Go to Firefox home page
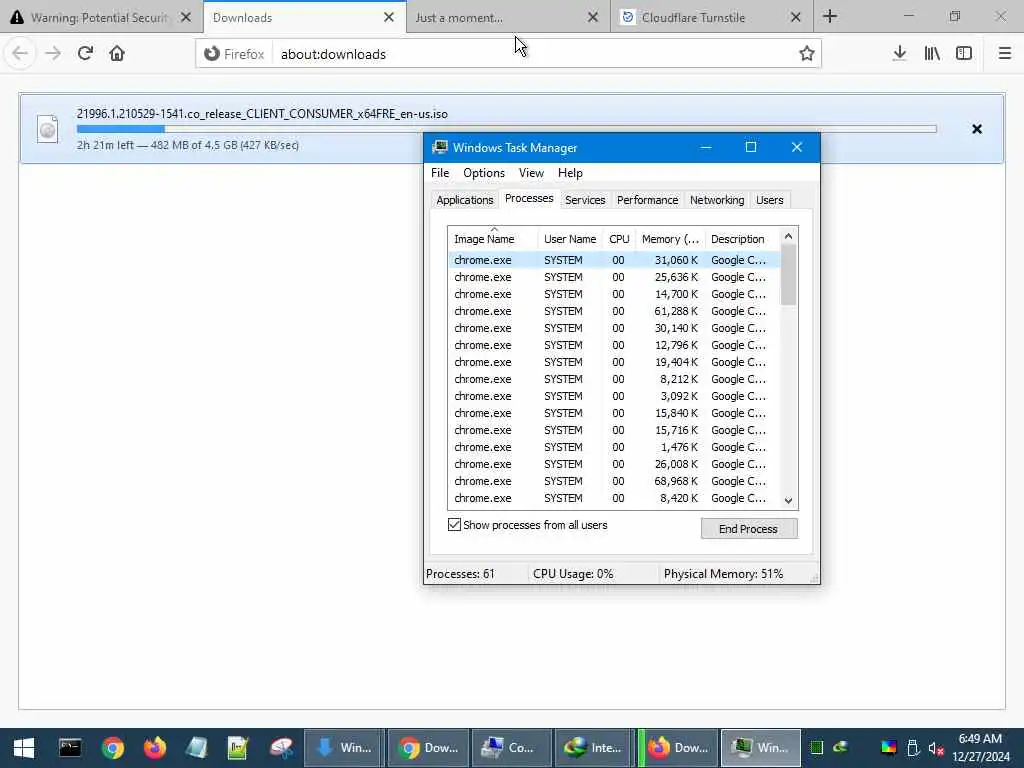 [117, 54]
